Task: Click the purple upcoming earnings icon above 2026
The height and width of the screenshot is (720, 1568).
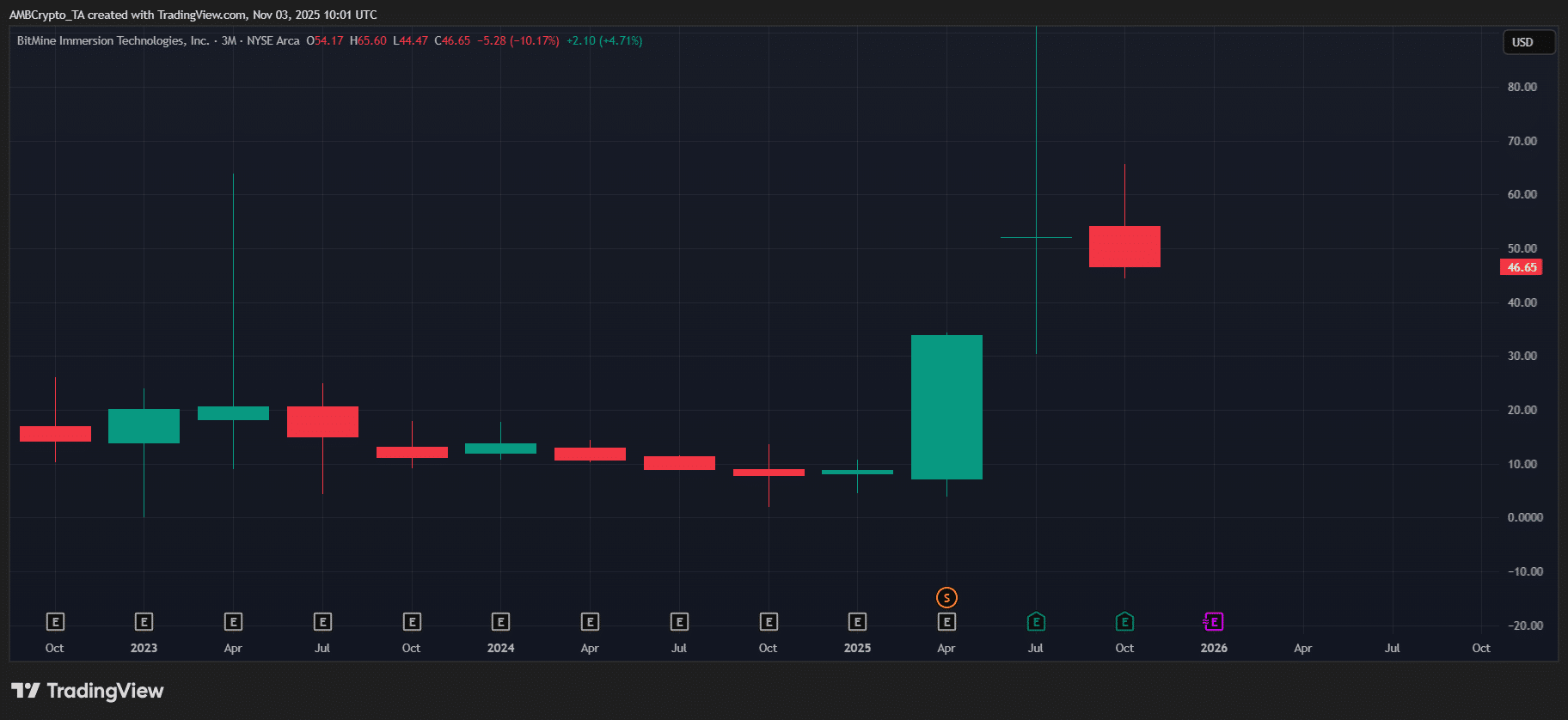Action: click(1213, 621)
